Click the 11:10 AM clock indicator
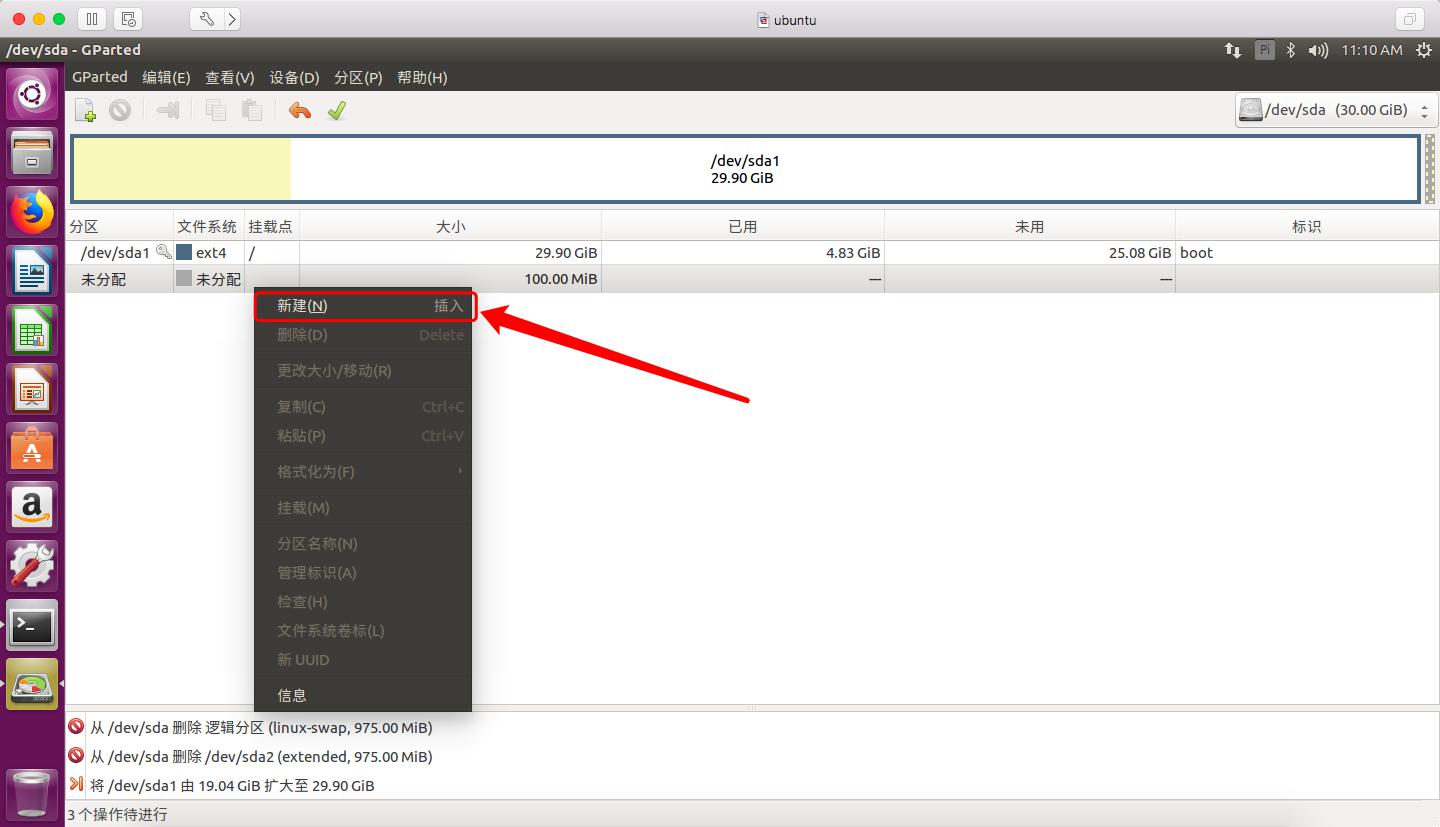This screenshot has width=1440, height=827. point(1371,50)
